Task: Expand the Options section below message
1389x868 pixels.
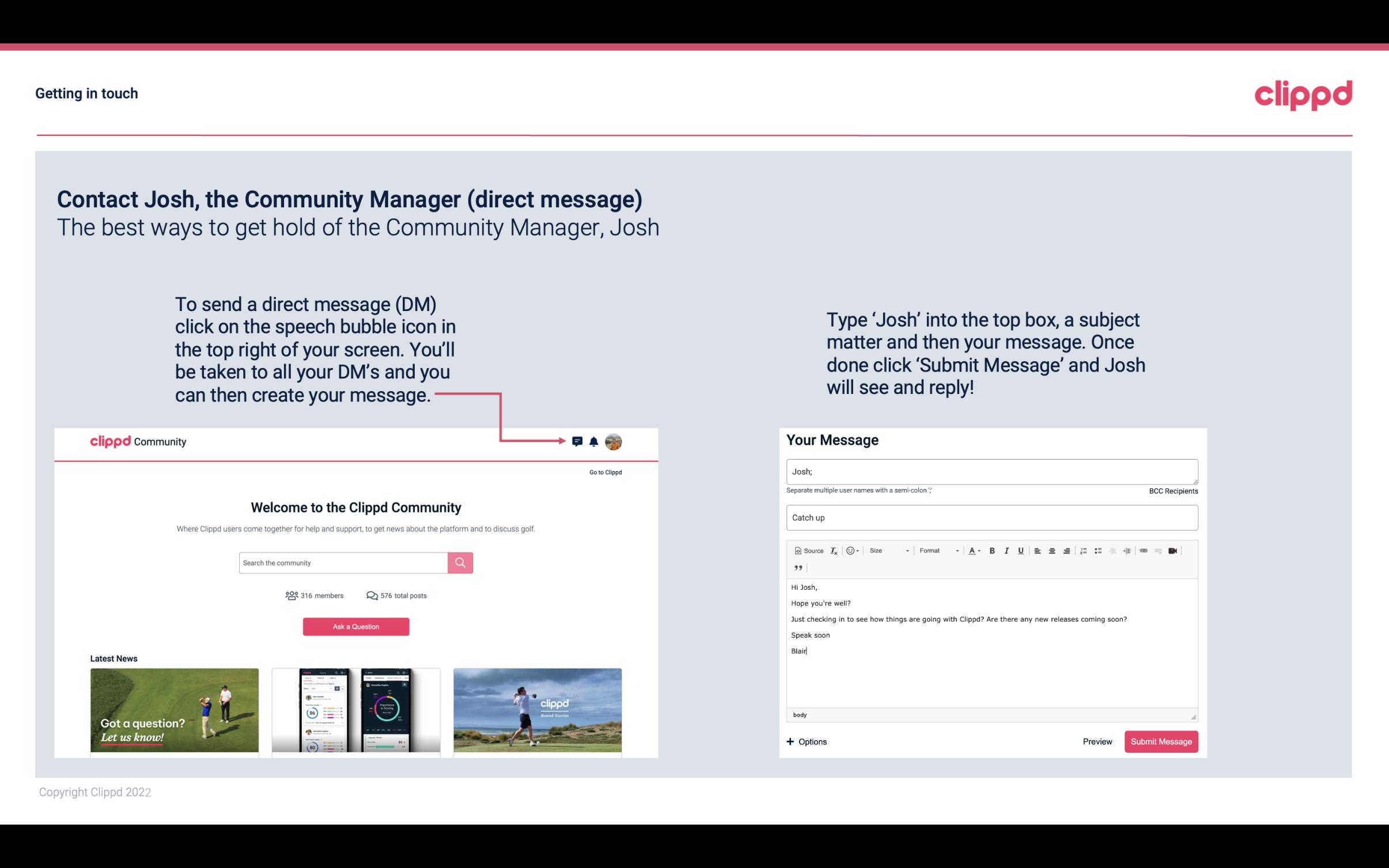Action: (x=805, y=742)
